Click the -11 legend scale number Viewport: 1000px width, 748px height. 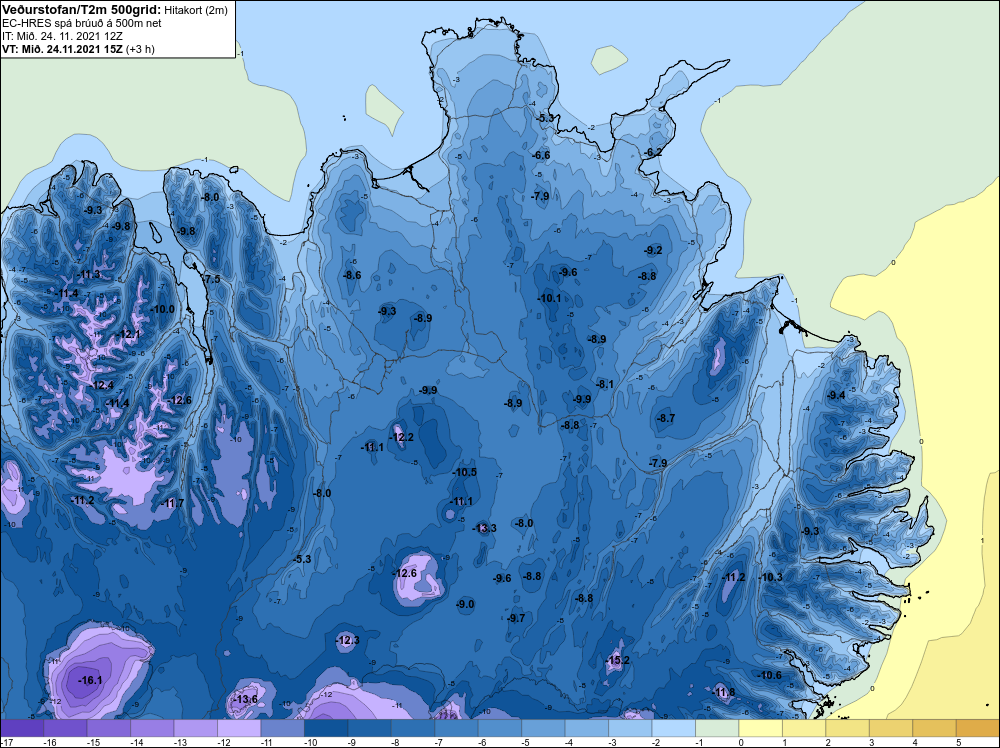[x=265, y=742]
